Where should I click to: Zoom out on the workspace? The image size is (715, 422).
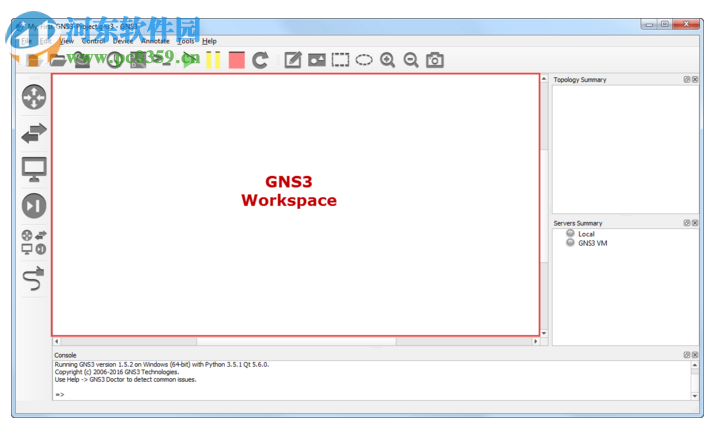(x=411, y=60)
